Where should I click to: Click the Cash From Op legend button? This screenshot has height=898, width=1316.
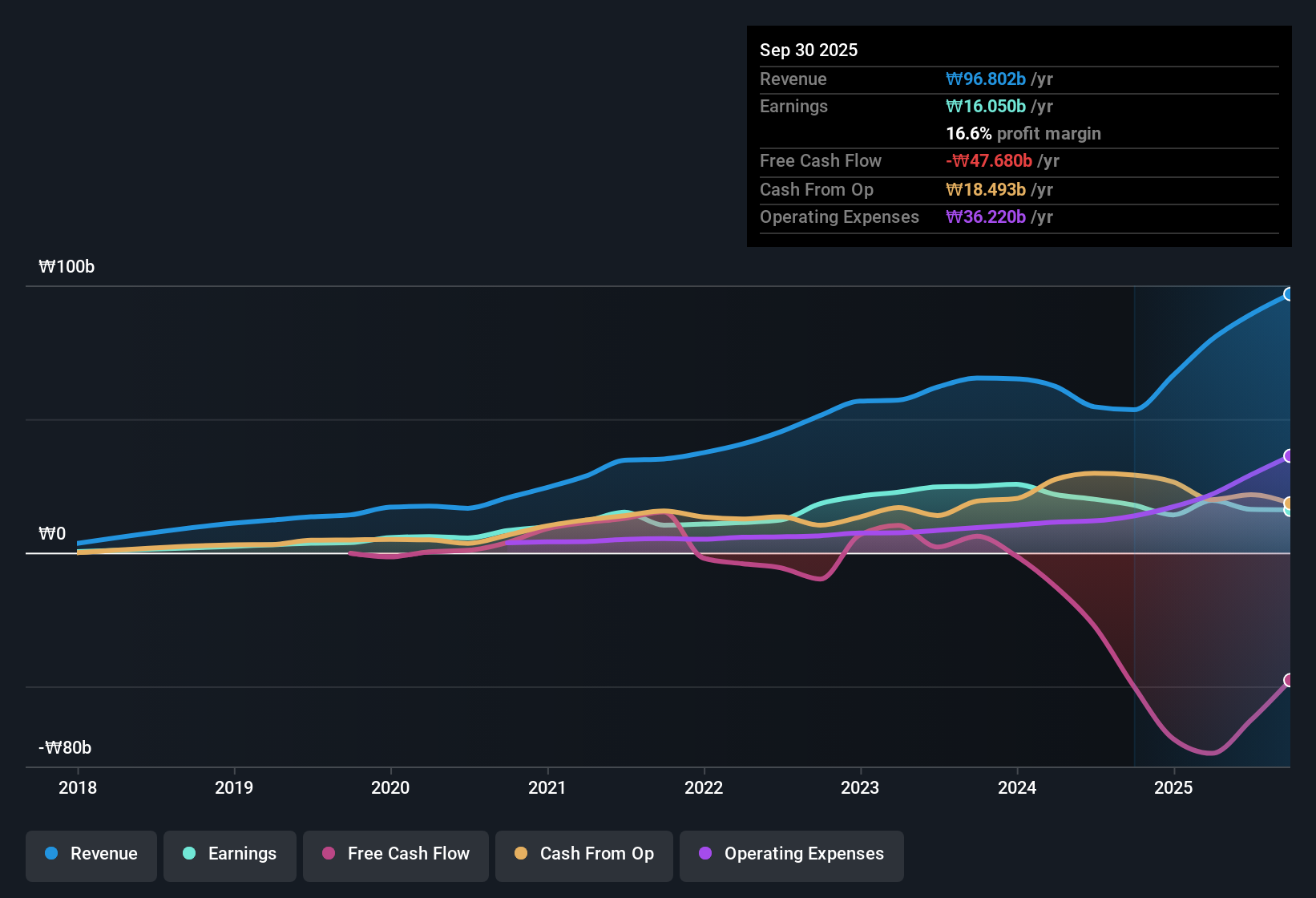point(583,856)
